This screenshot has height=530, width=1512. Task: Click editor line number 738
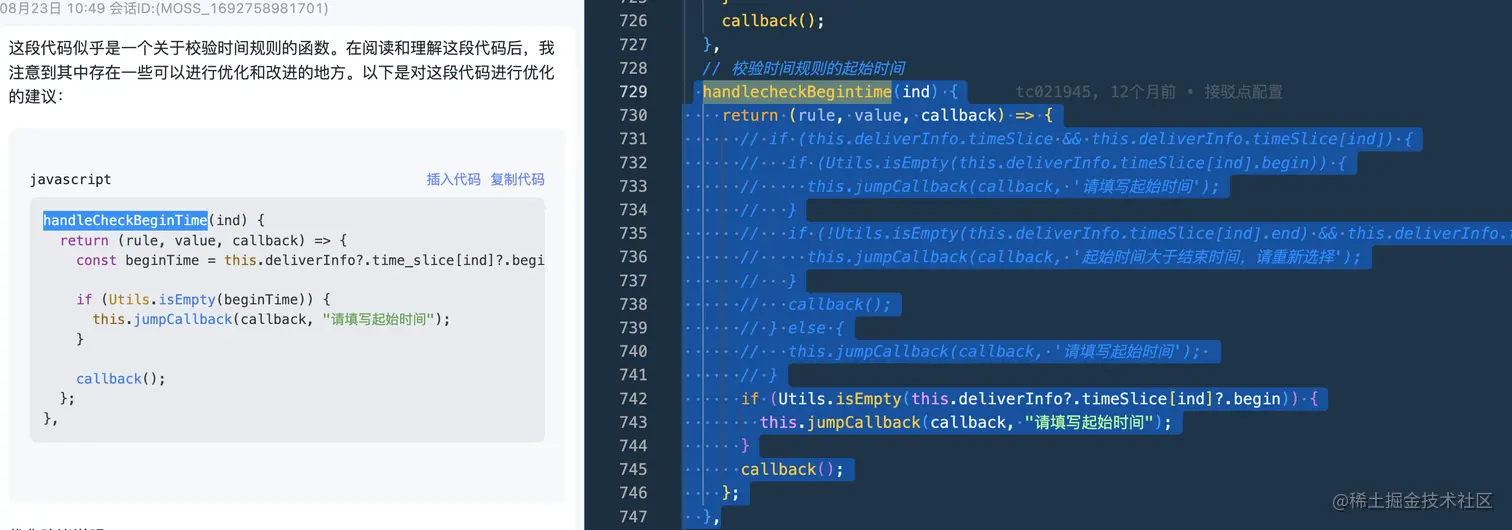[x=634, y=305]
